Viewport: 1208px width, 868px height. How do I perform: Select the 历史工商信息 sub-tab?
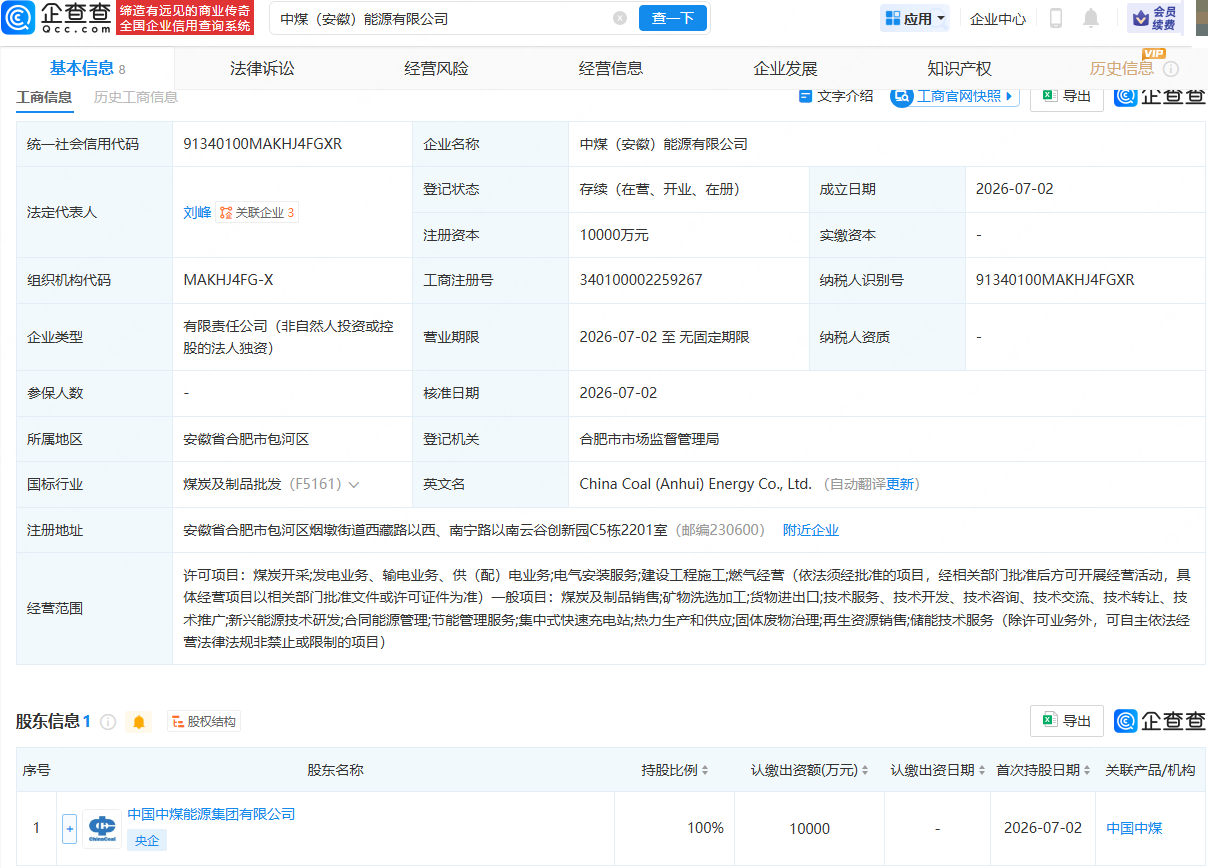[x=136, y=97]
